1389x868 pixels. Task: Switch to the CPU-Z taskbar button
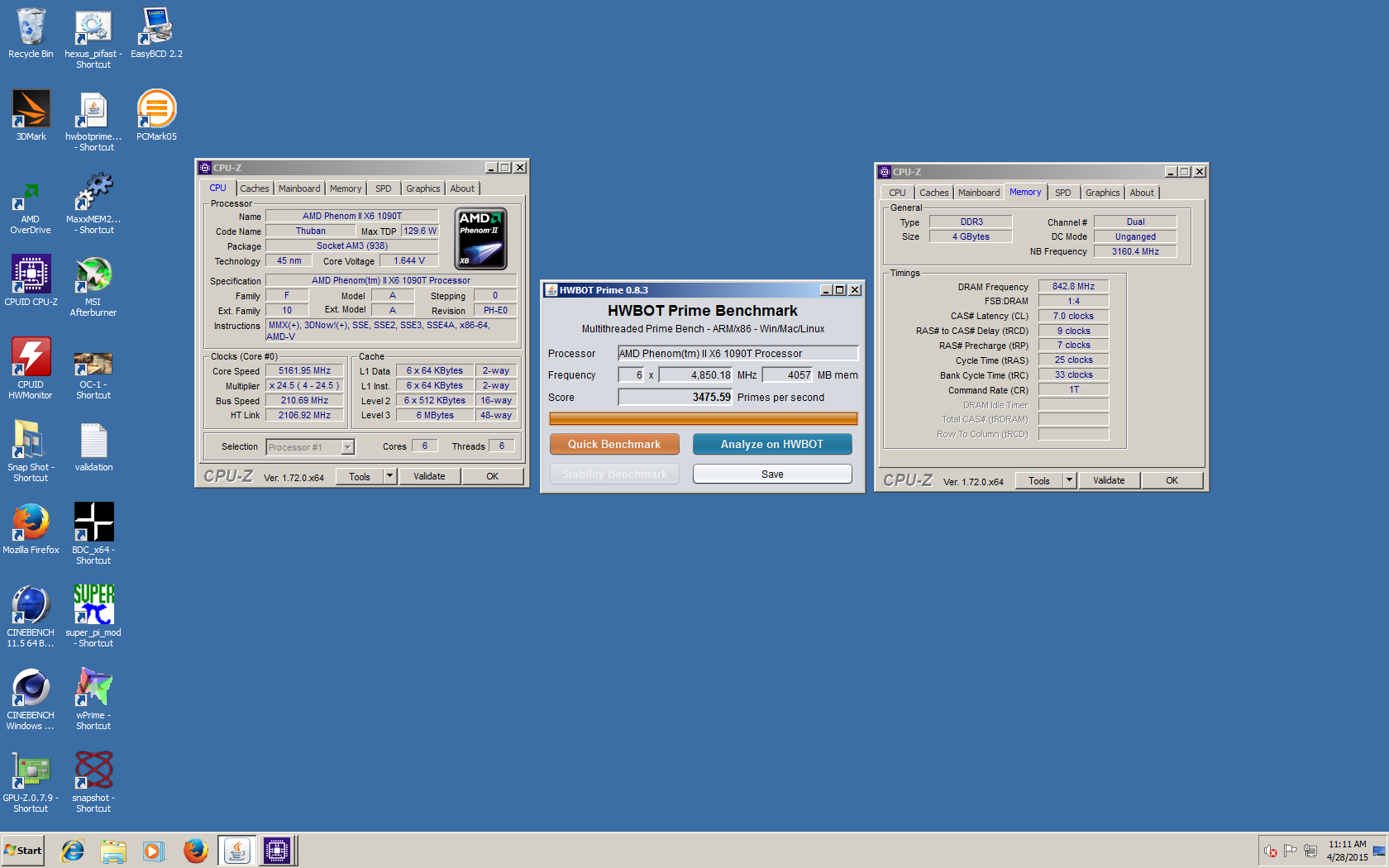pos(277,850)
